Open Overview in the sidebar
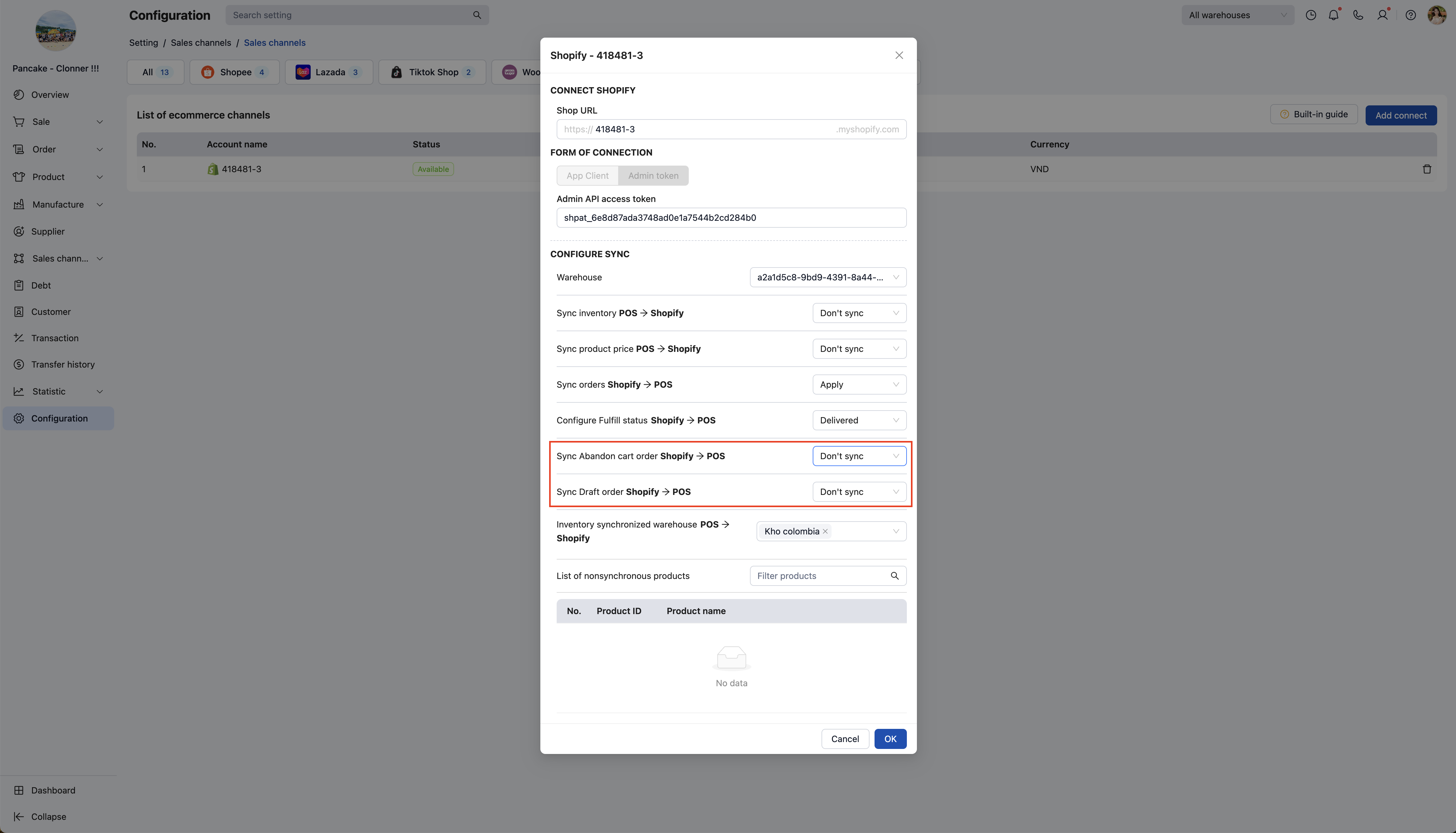The width and height of the screenshot is (1456, 833). tap(58, 94)
